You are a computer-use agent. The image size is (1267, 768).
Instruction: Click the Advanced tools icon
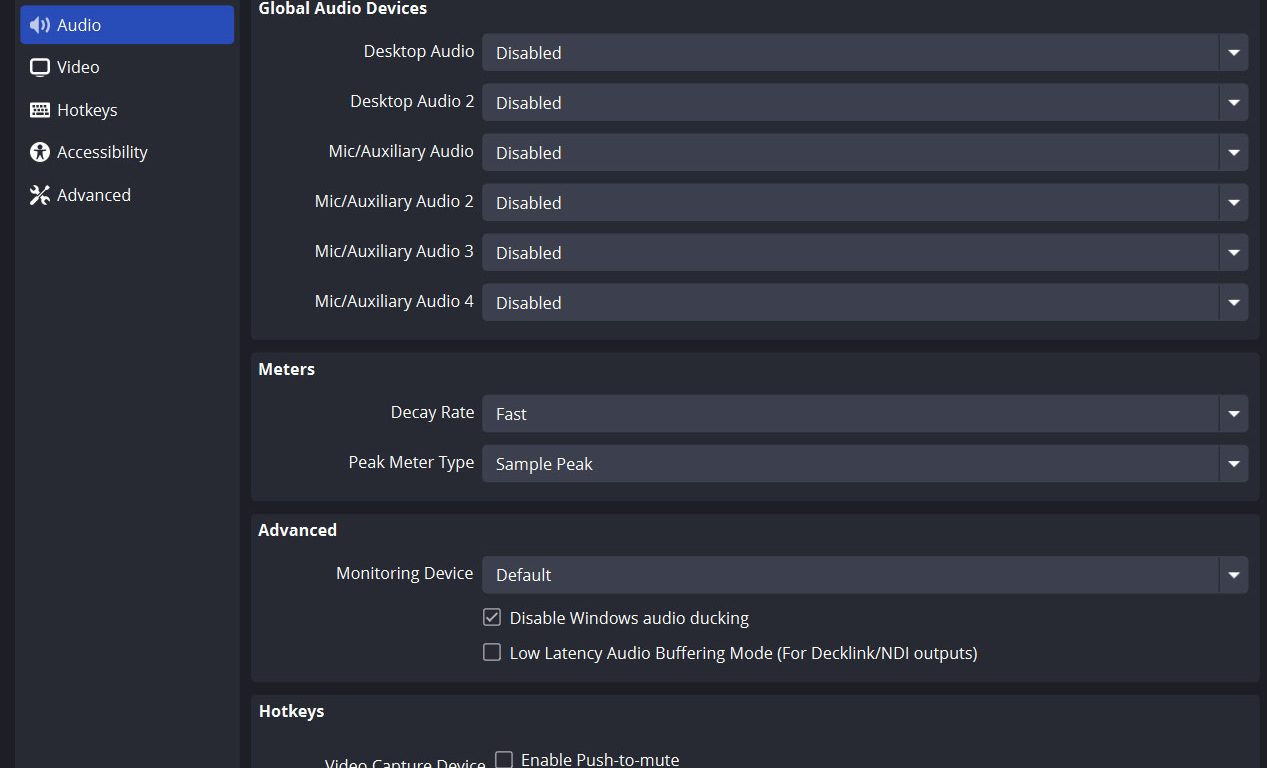[40, 195]
